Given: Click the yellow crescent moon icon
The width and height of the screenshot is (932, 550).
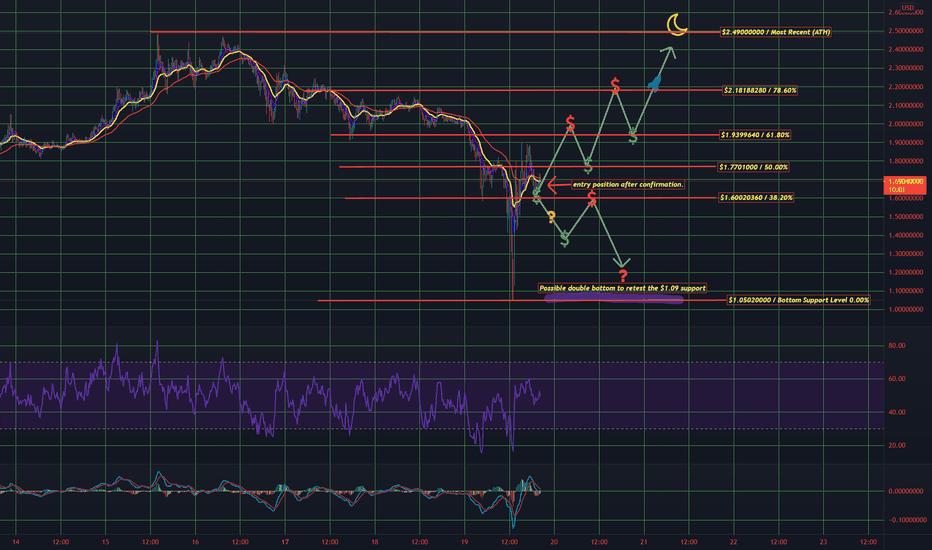Looking at the screenshot, I should click(x=676, y=25).
